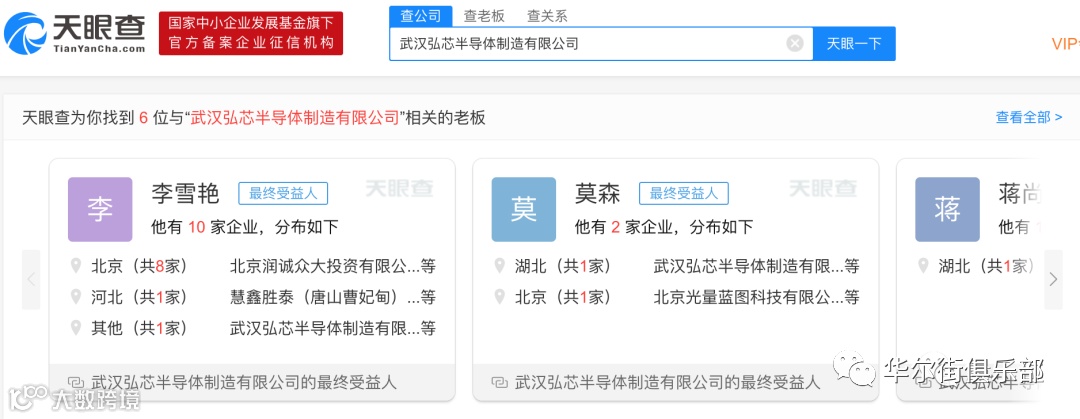Click the location pin beside 莫森's 北京（共1家）

point(499,297)
